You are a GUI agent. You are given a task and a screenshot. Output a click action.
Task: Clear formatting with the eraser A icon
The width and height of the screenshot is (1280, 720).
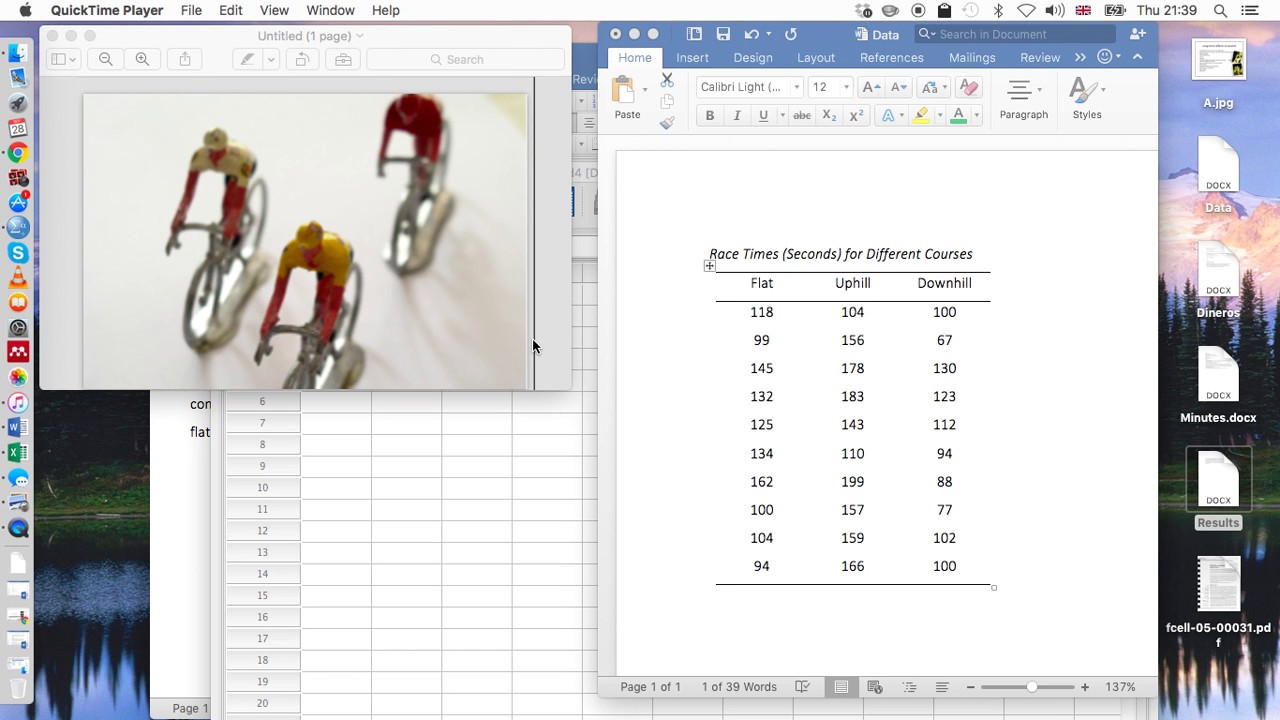coord(968,87)
